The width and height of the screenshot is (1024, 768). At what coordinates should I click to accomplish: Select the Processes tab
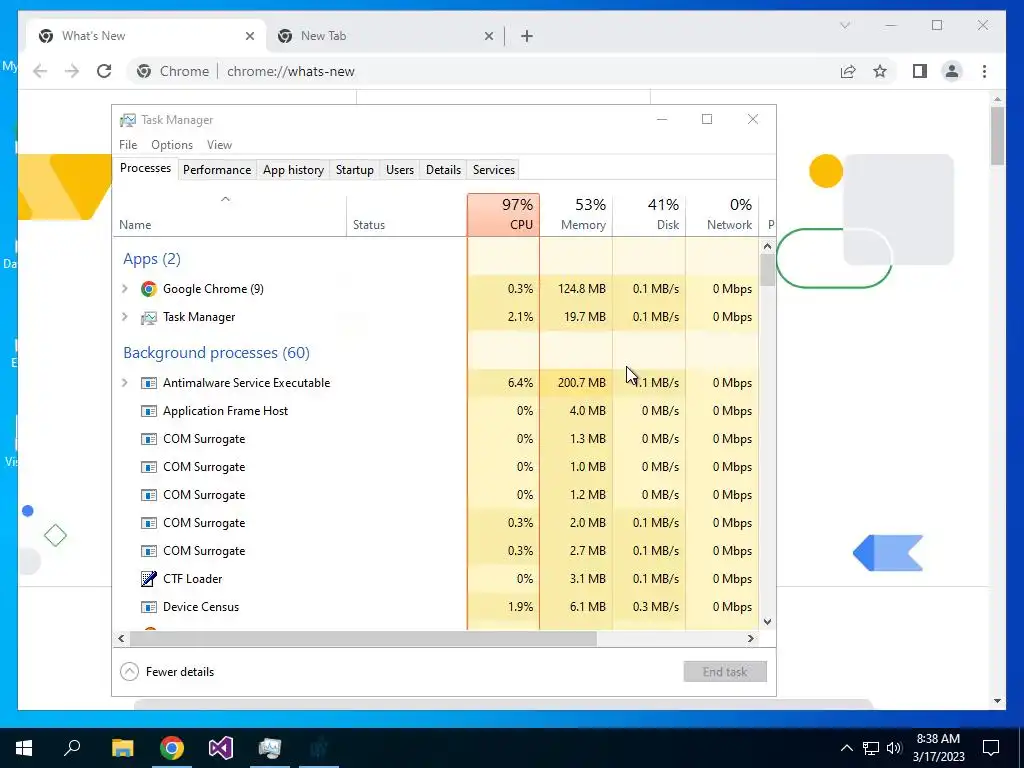click(x=145, y=168)
